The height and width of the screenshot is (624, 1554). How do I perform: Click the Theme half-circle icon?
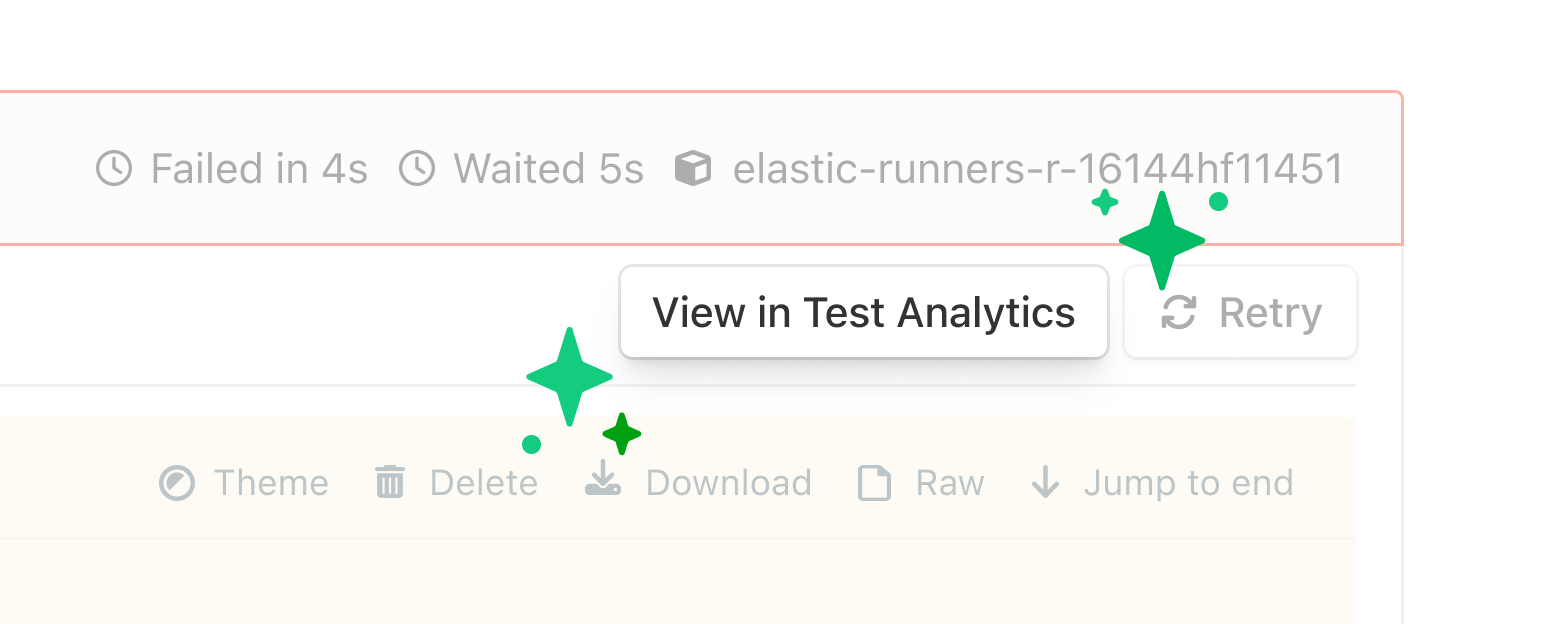(x=177, y=483)
